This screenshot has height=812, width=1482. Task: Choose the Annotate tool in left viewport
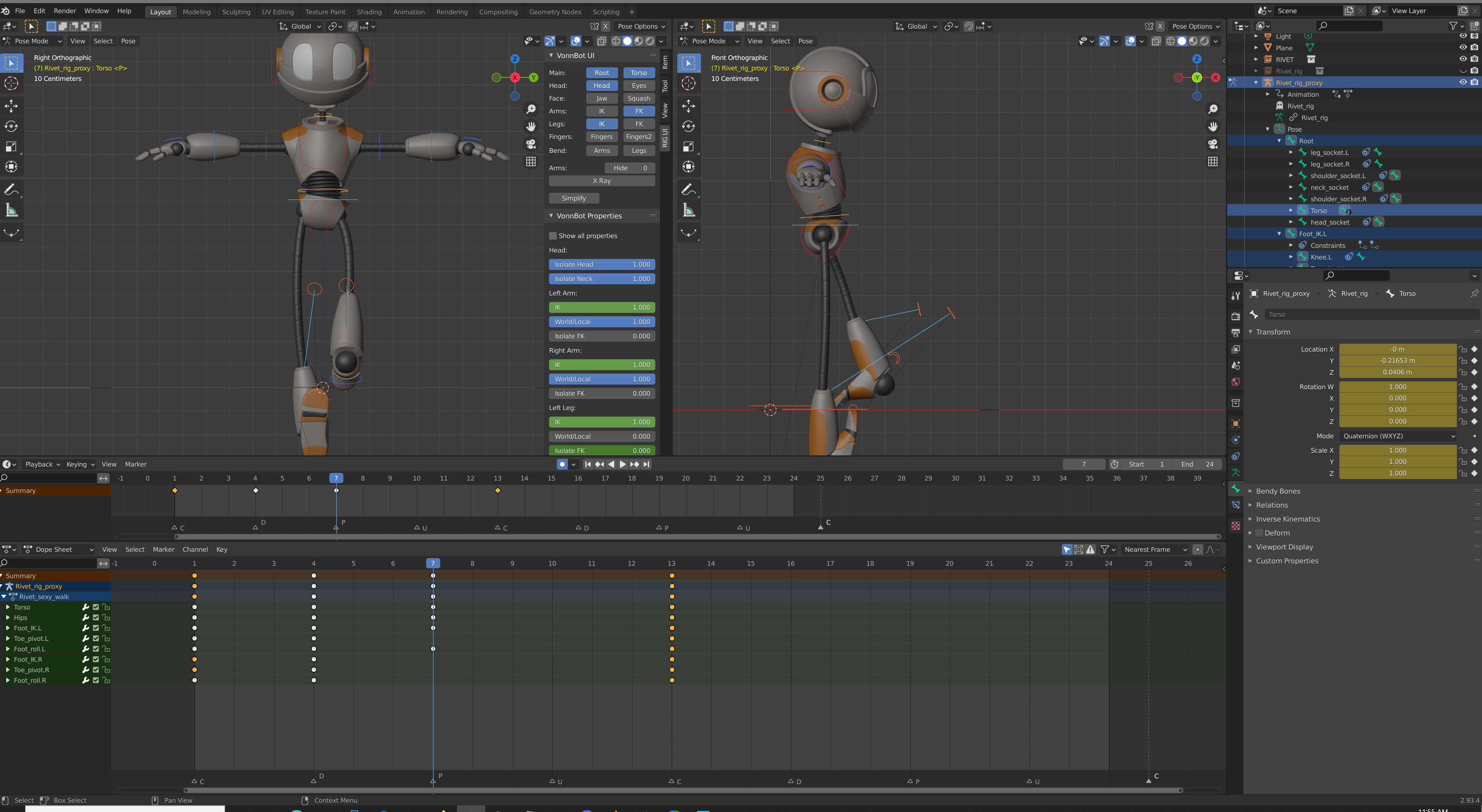tap(12, 189)
